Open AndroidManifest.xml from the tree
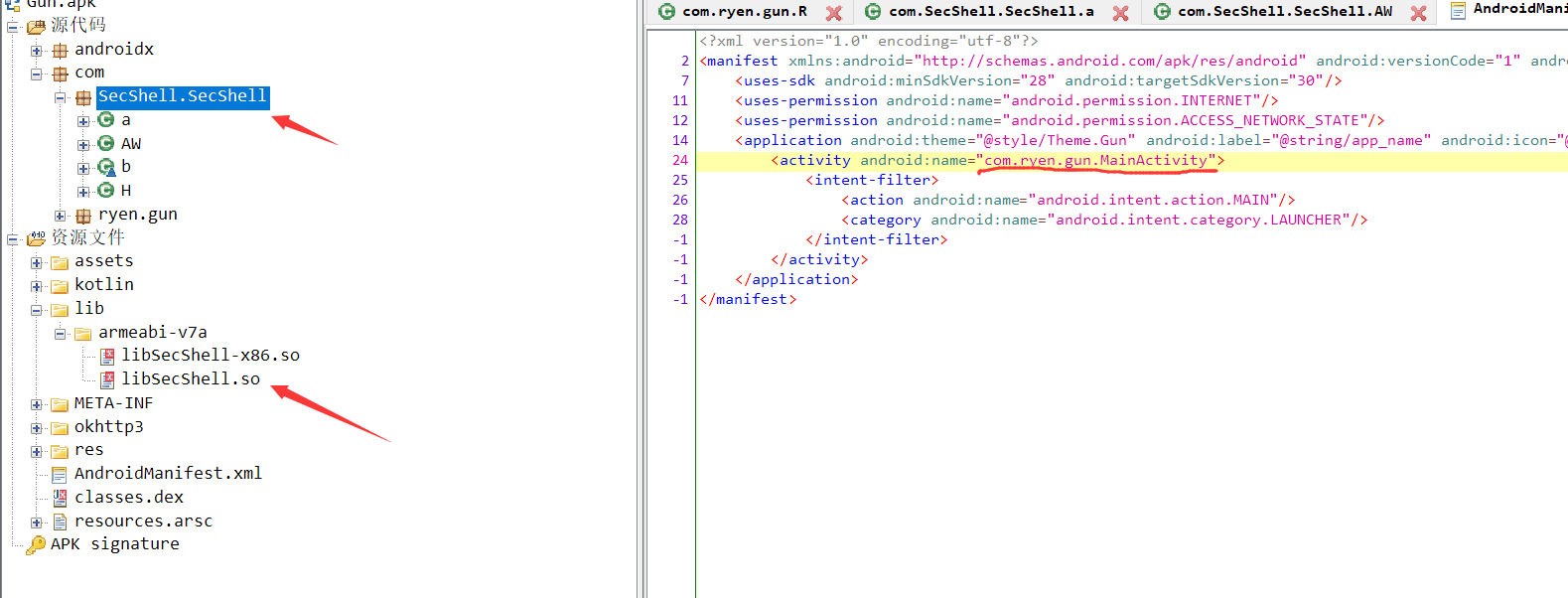This screenshot has height=598, width=1568. (x=168, y=474)
